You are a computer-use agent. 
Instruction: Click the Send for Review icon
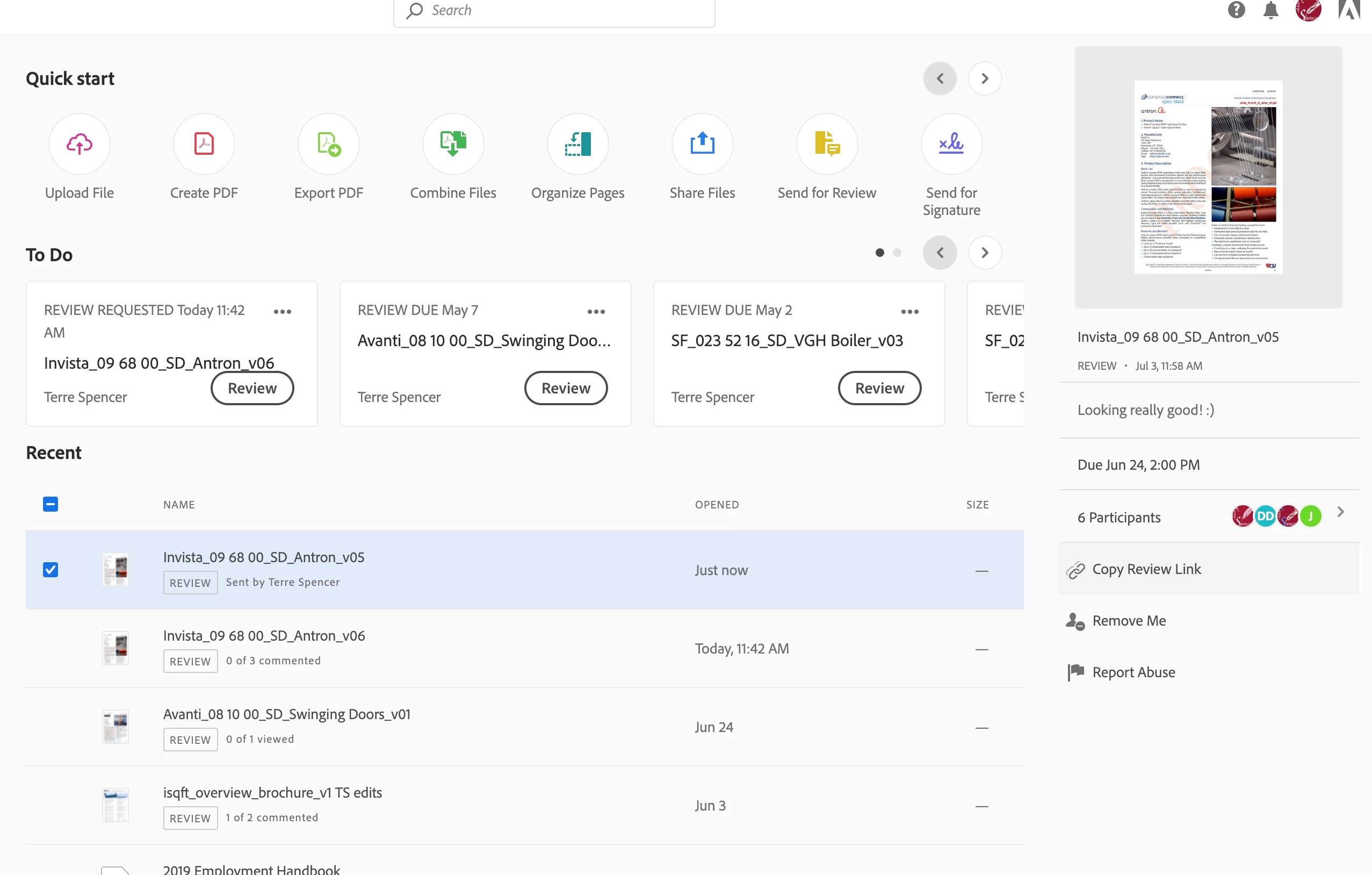[827, 144]
